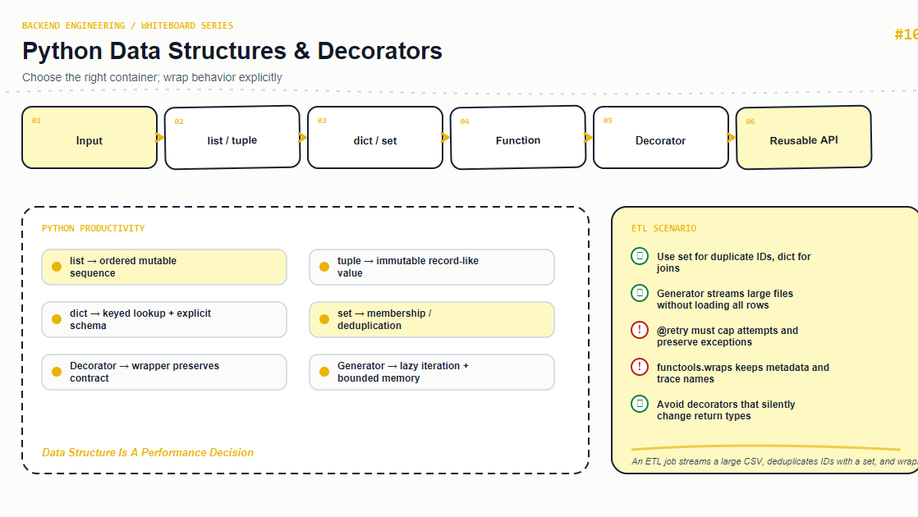Image resolution: width=918 pixels, height=517 pixels.
Task: Click the green check icon for 'Avoid decorators that silently'
Action: 639,403
